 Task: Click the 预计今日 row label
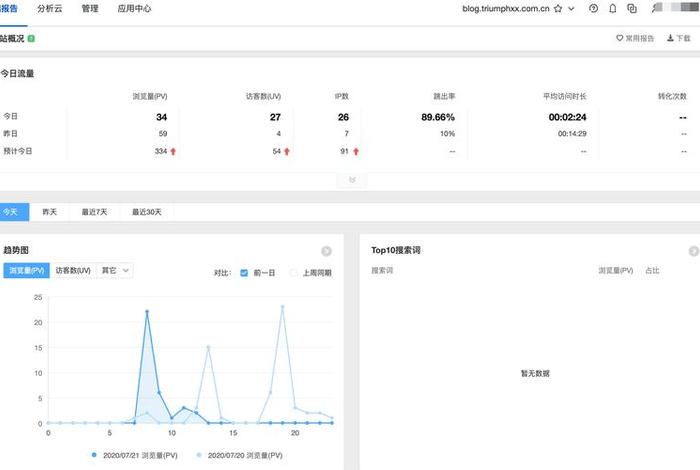pos(18,151)
